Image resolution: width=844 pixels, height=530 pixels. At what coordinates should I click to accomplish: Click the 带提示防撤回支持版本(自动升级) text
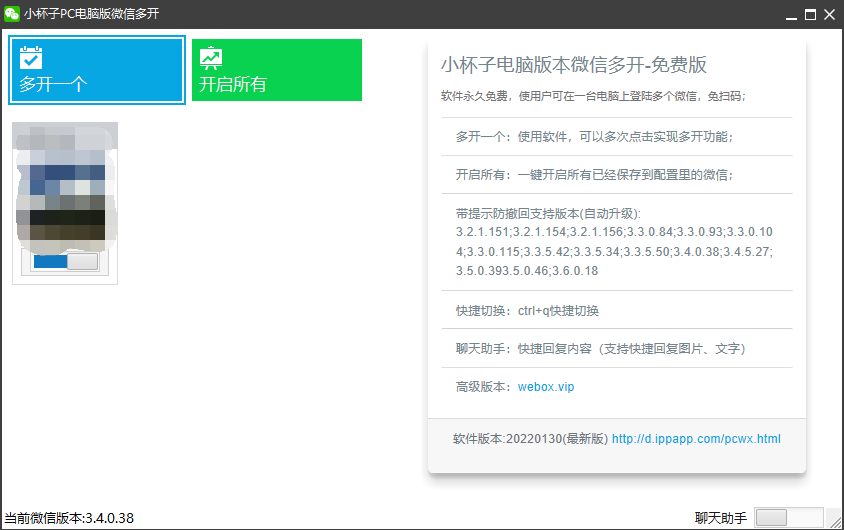tap(548, 214)
